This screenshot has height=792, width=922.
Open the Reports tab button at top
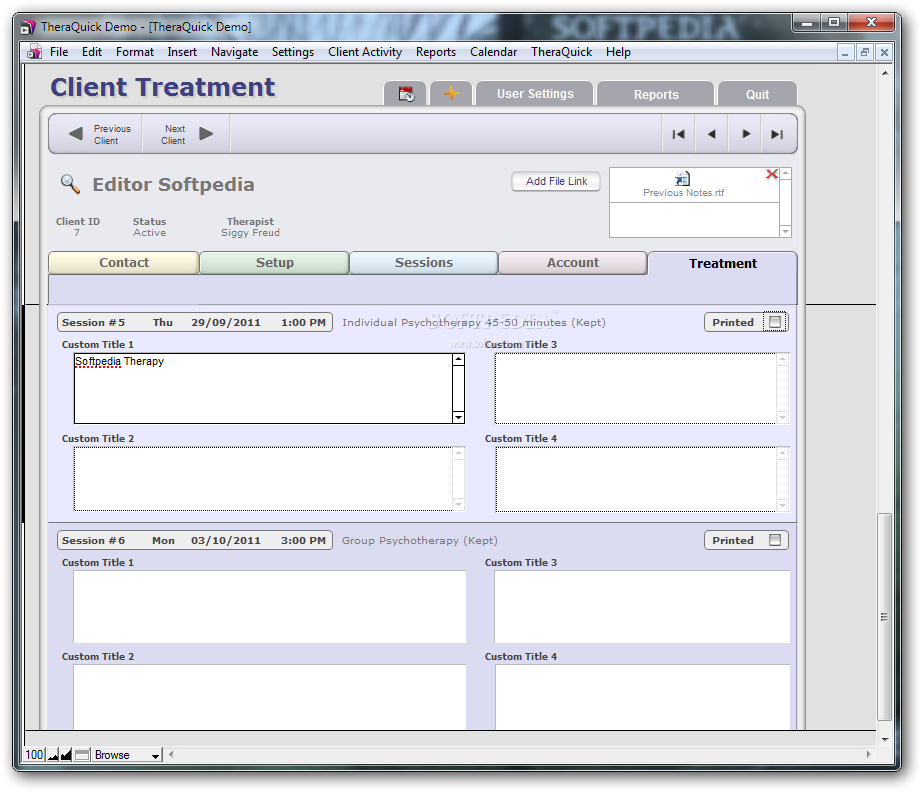[656, 94]
